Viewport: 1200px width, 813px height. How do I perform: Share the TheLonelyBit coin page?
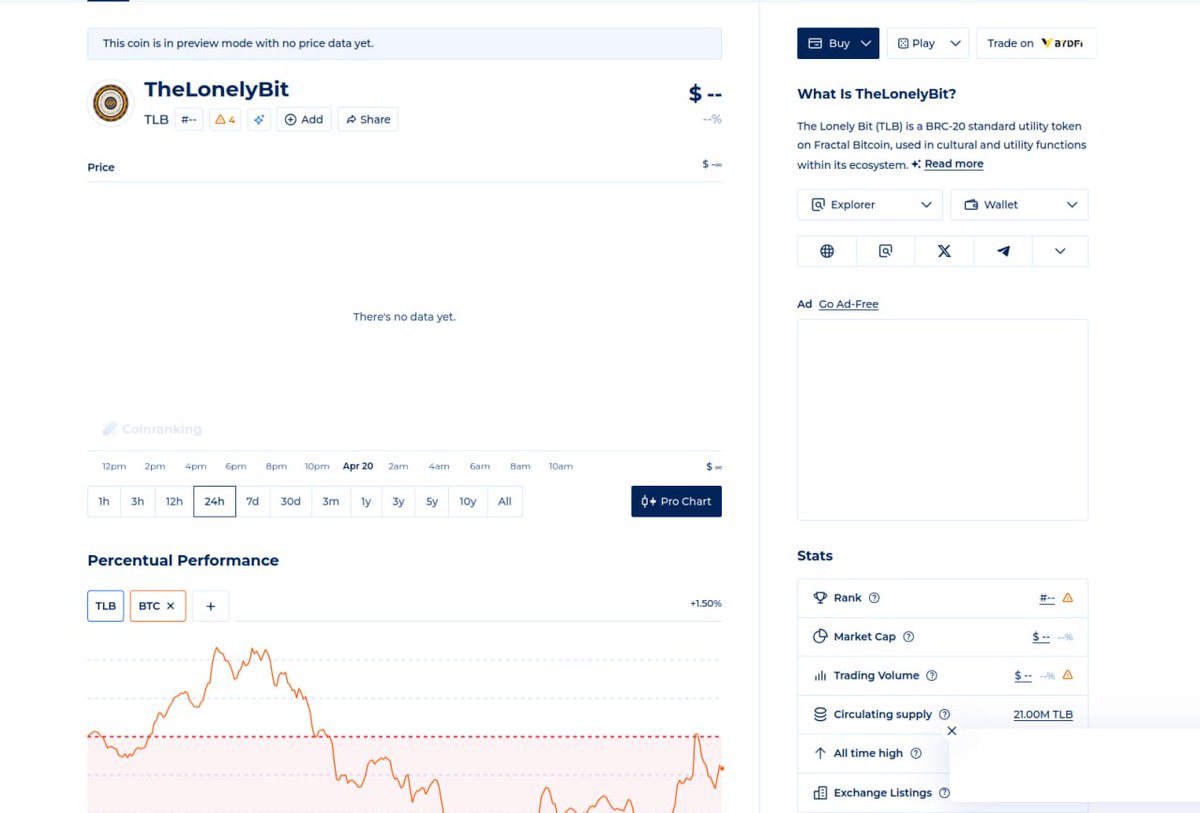point(368,119)
